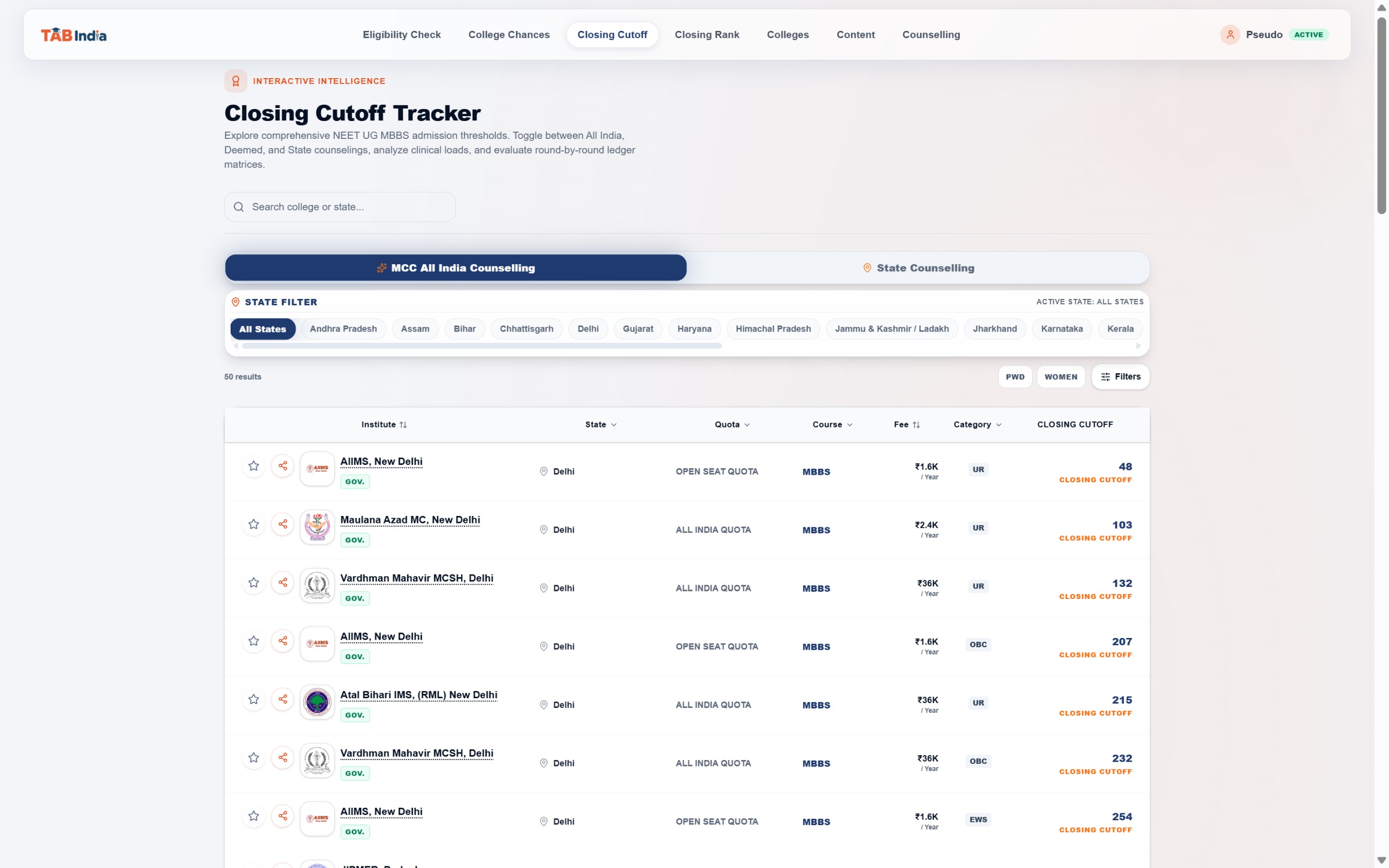Open Vardhman Mahavir MCSH link in UR row

(417, 578)
